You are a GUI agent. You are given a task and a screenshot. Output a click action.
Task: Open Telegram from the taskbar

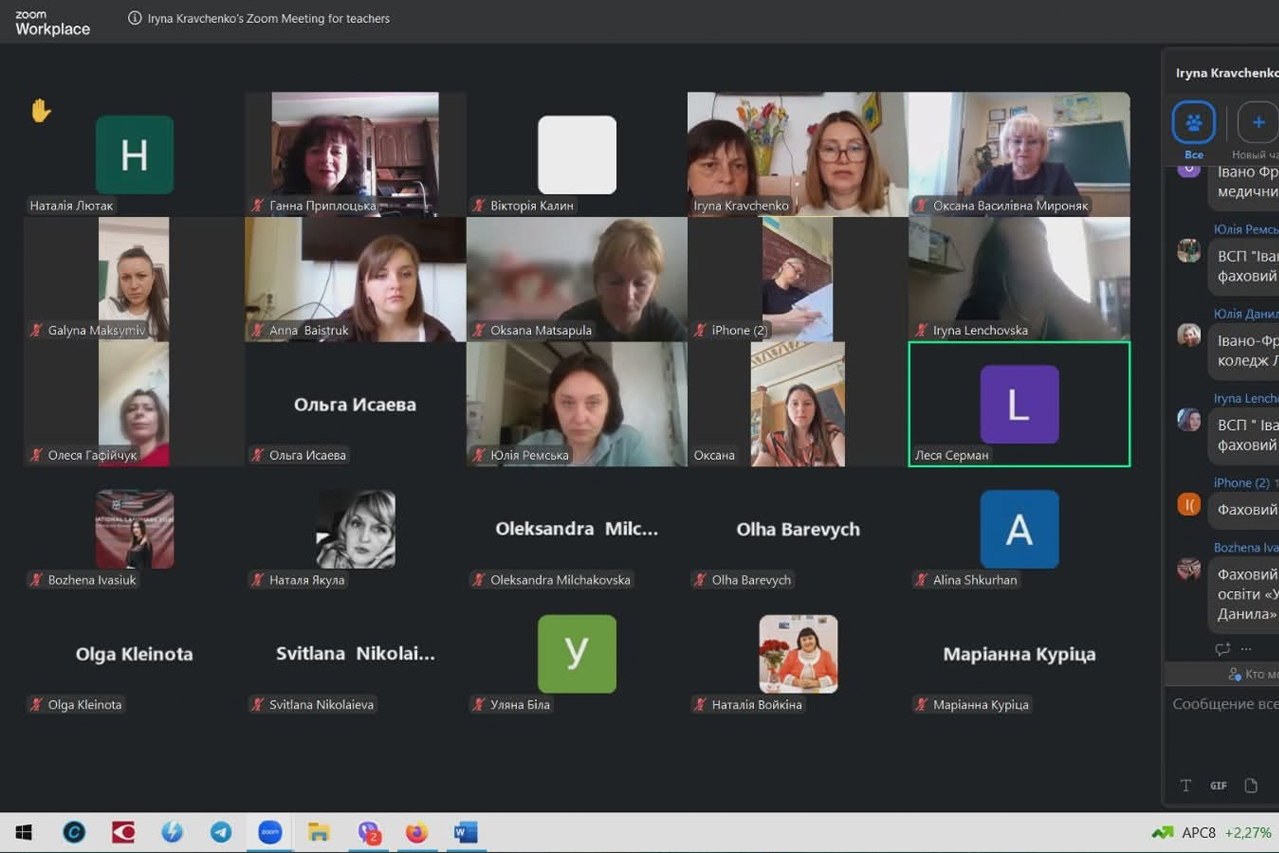tap(221, 832)
